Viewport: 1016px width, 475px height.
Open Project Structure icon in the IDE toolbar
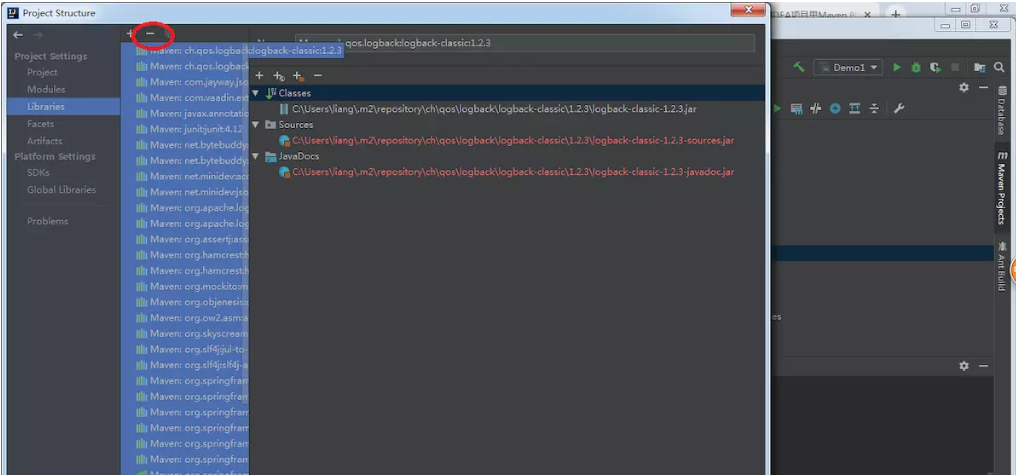979,67
